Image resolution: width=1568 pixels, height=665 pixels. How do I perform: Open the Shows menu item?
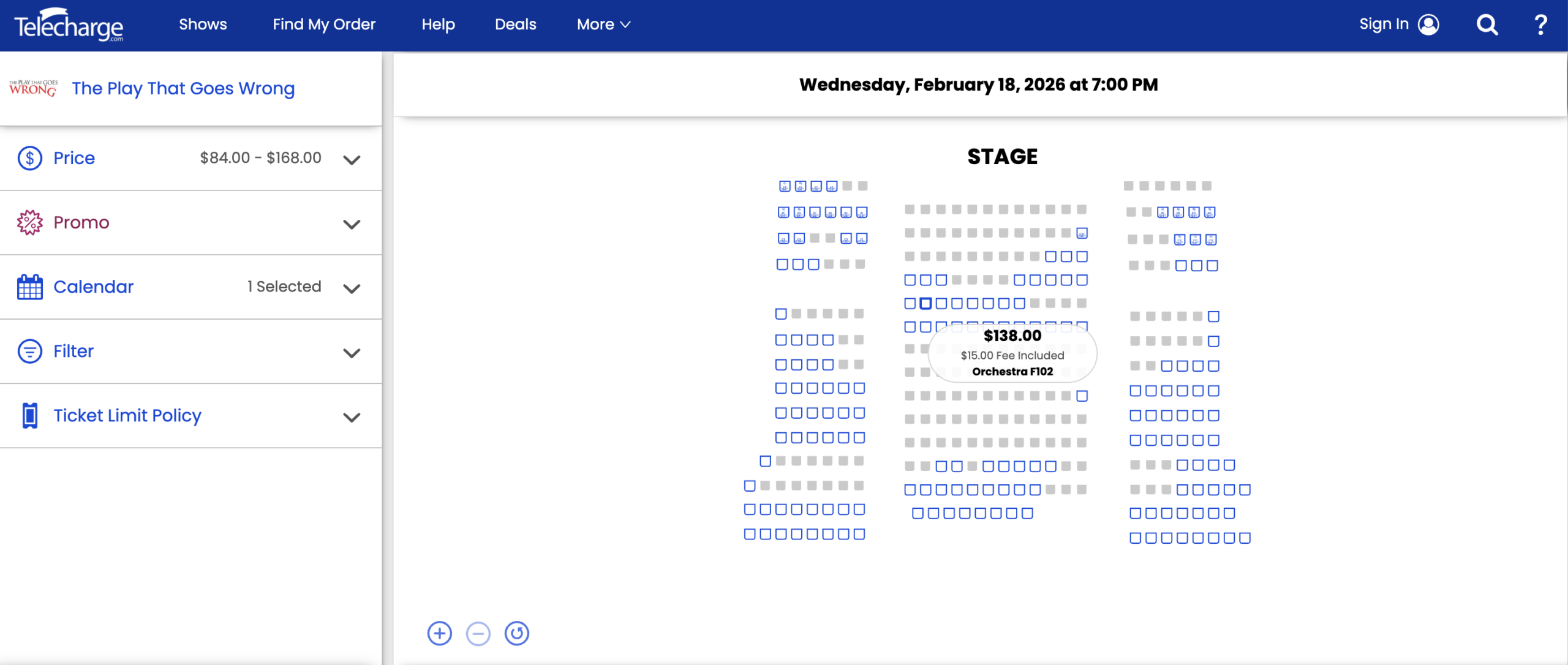[203, 24]
